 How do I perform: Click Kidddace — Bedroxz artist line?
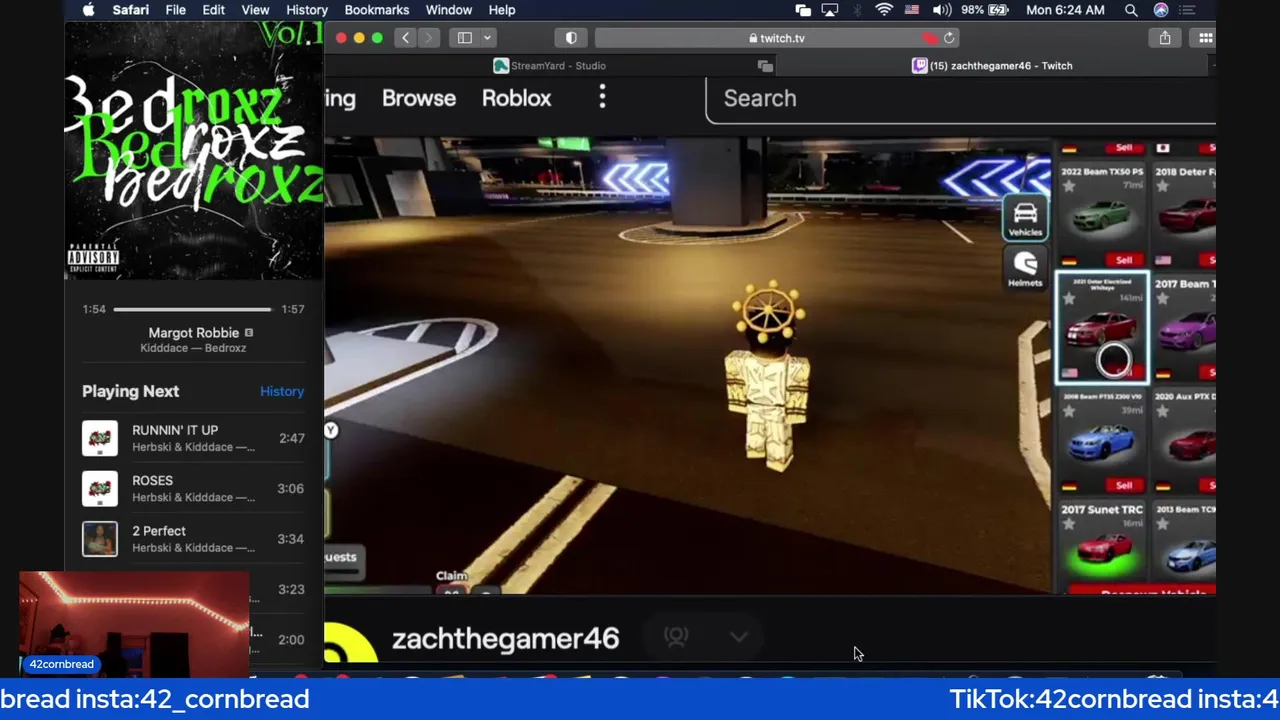(193, 348)
